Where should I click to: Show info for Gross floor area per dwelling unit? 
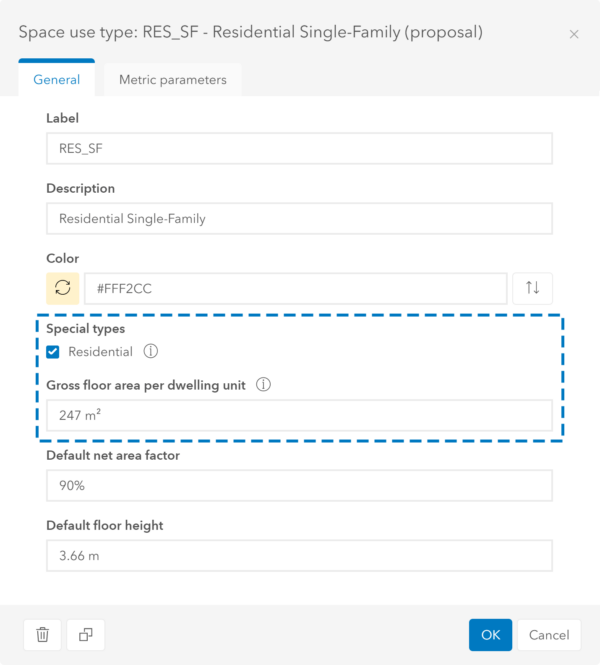[x=264, y=384]
